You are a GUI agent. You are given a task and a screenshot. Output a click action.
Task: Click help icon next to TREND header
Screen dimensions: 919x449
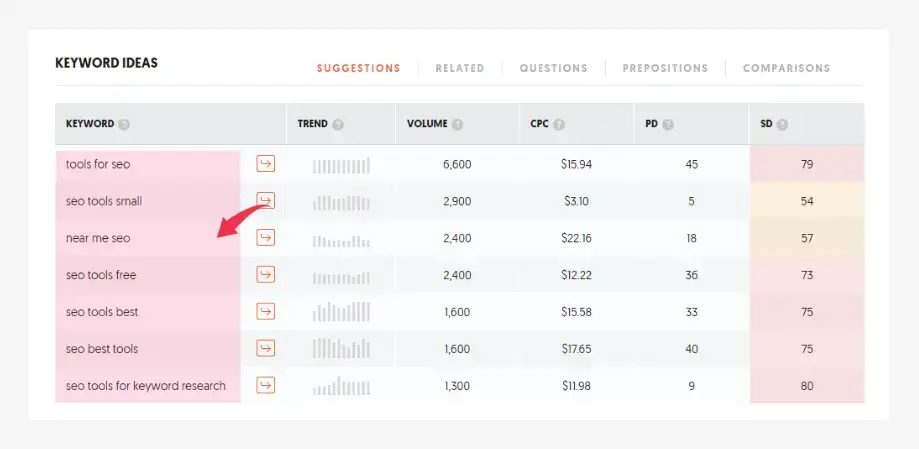[338, 125]
